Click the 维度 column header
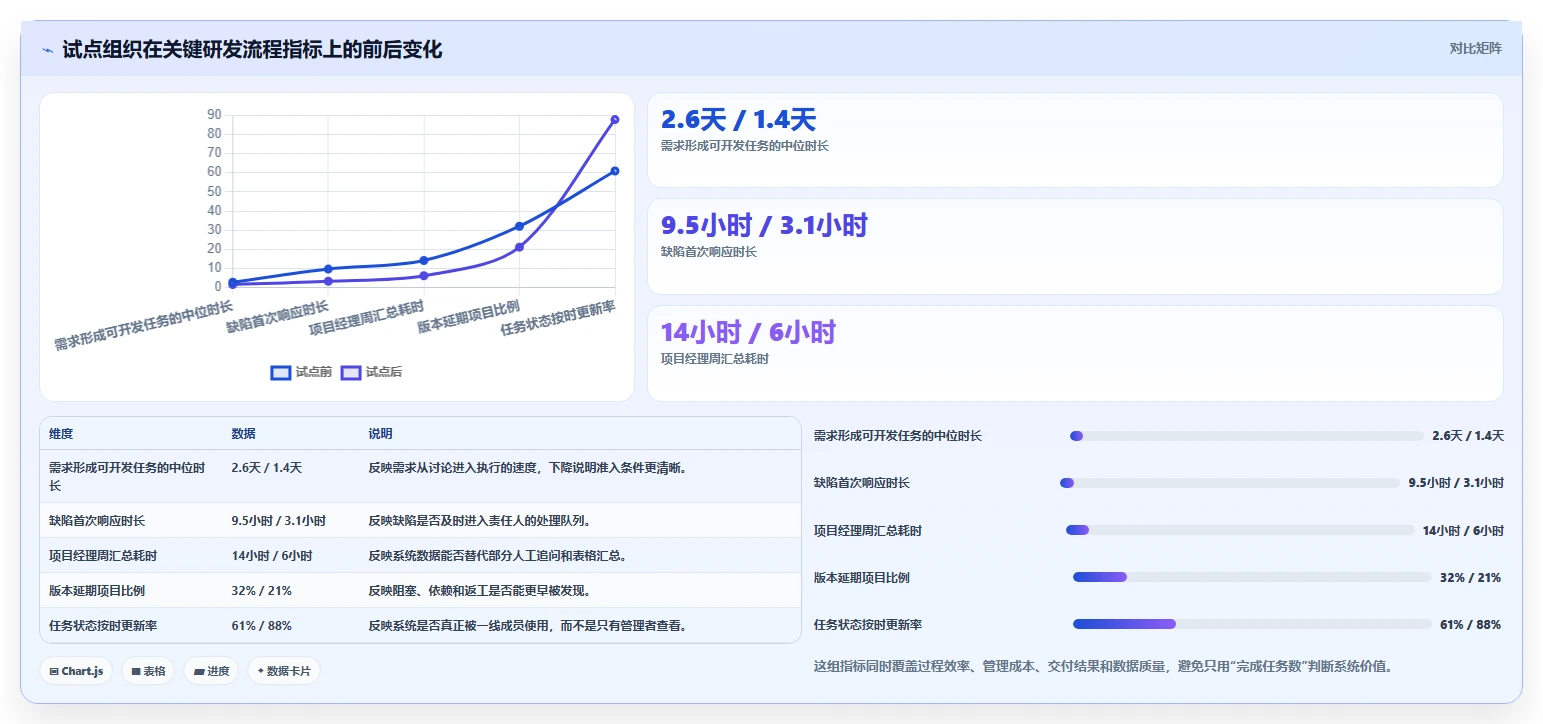The image size is (1543, 724). pyautogui.click(x=61, y=434)
